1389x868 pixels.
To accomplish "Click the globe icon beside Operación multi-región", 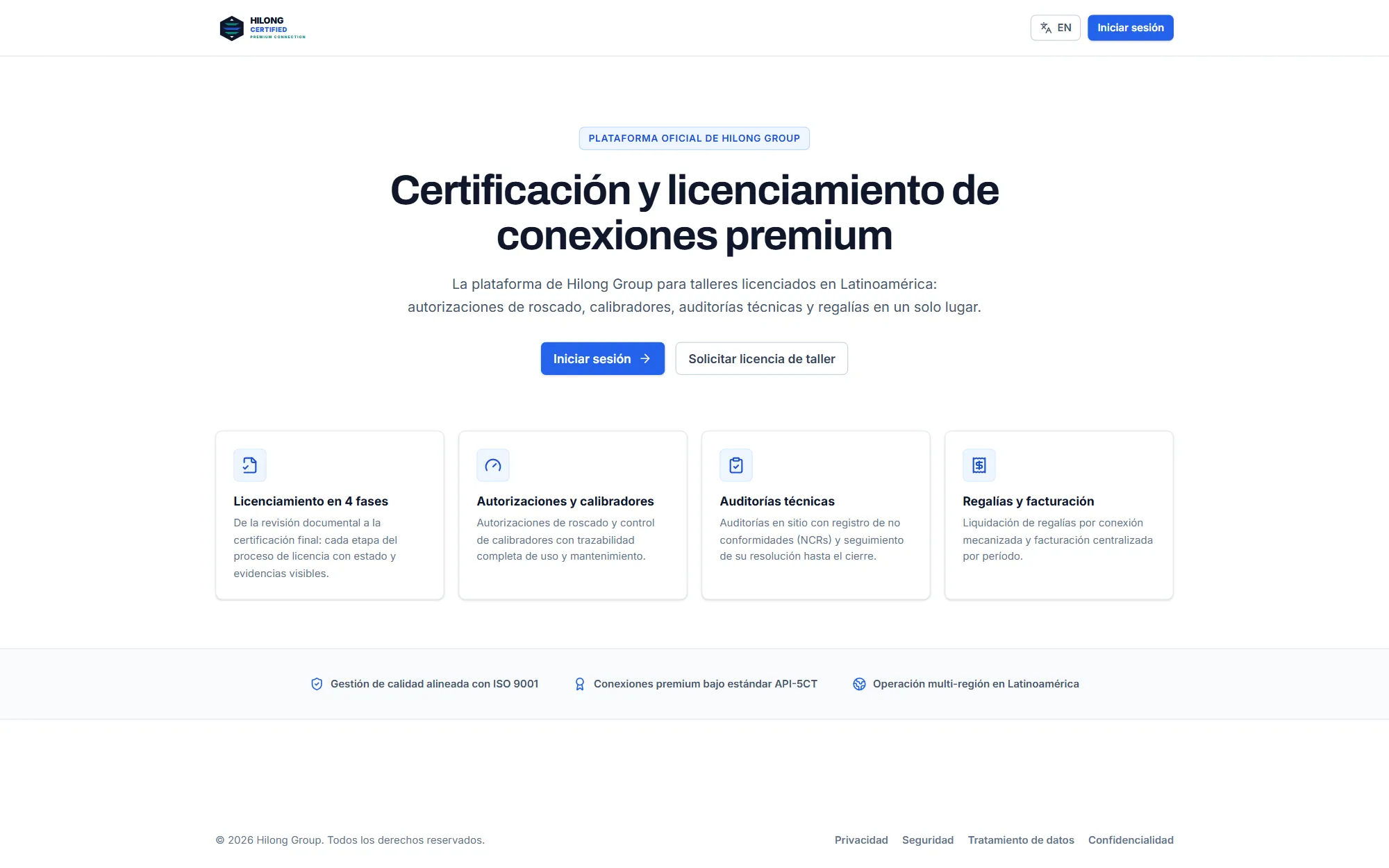I will click(x=859, y=684).
